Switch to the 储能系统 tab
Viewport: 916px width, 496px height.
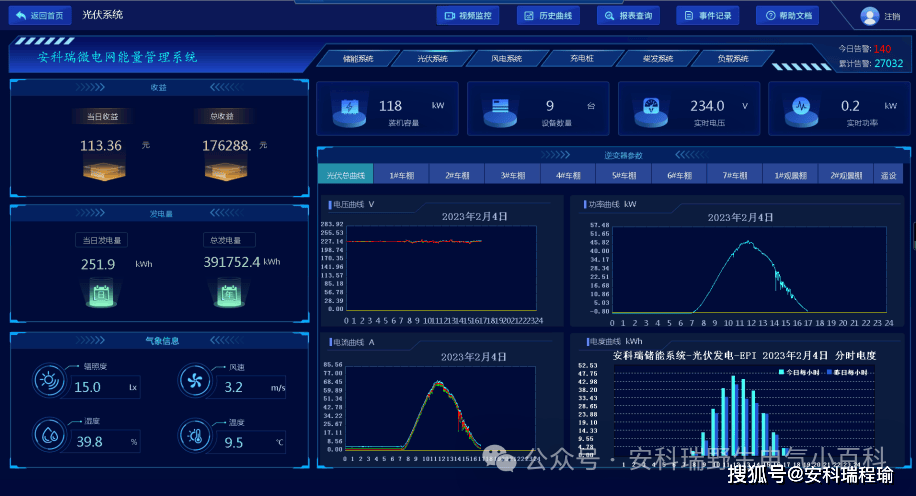(x=358, y=58)
